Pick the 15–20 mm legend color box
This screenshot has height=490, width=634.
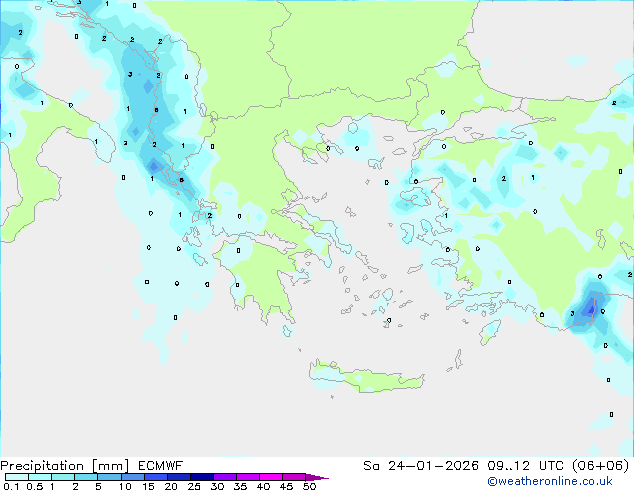[x=155, y=477]
